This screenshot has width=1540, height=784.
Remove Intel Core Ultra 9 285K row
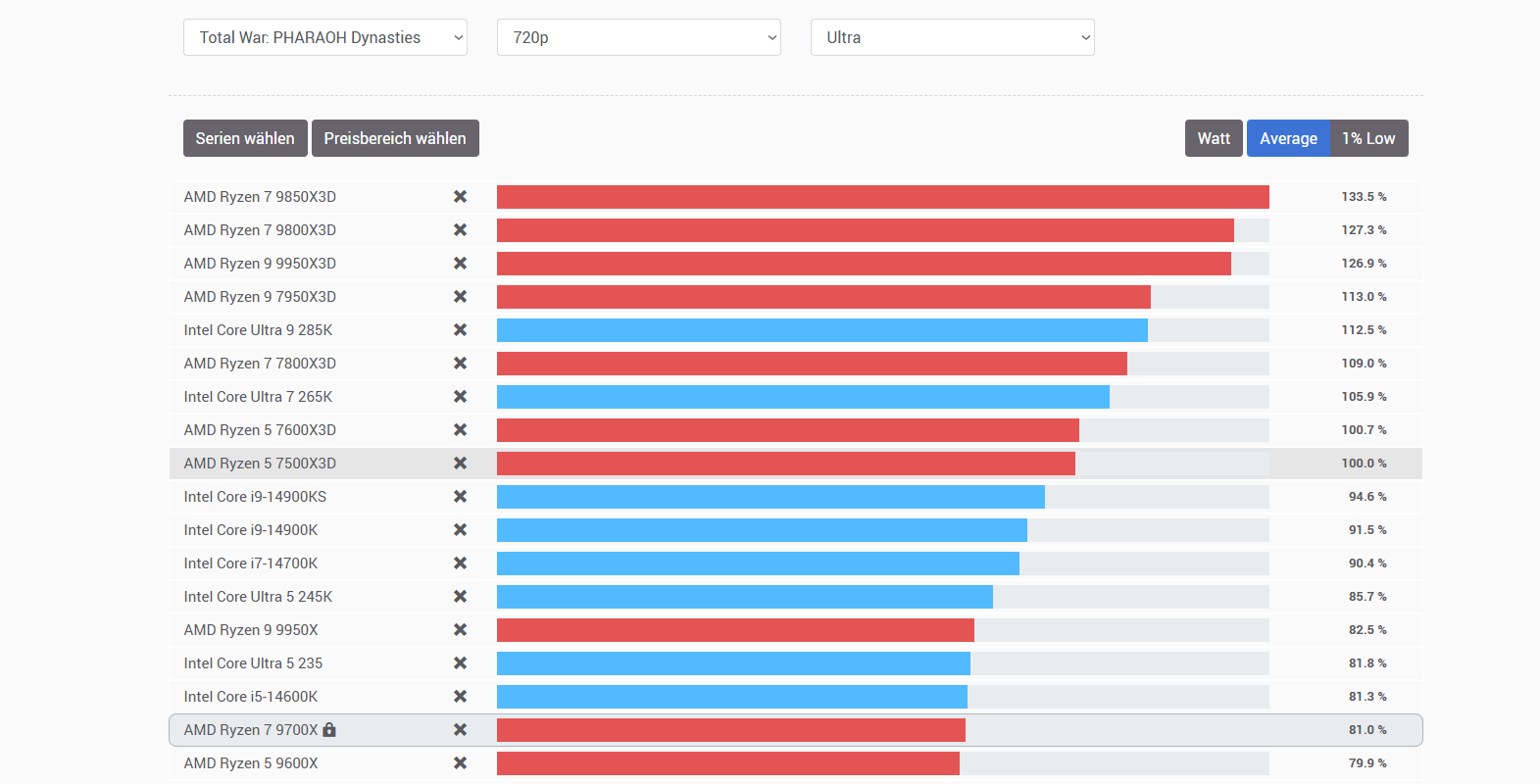(x=460, y=330)
